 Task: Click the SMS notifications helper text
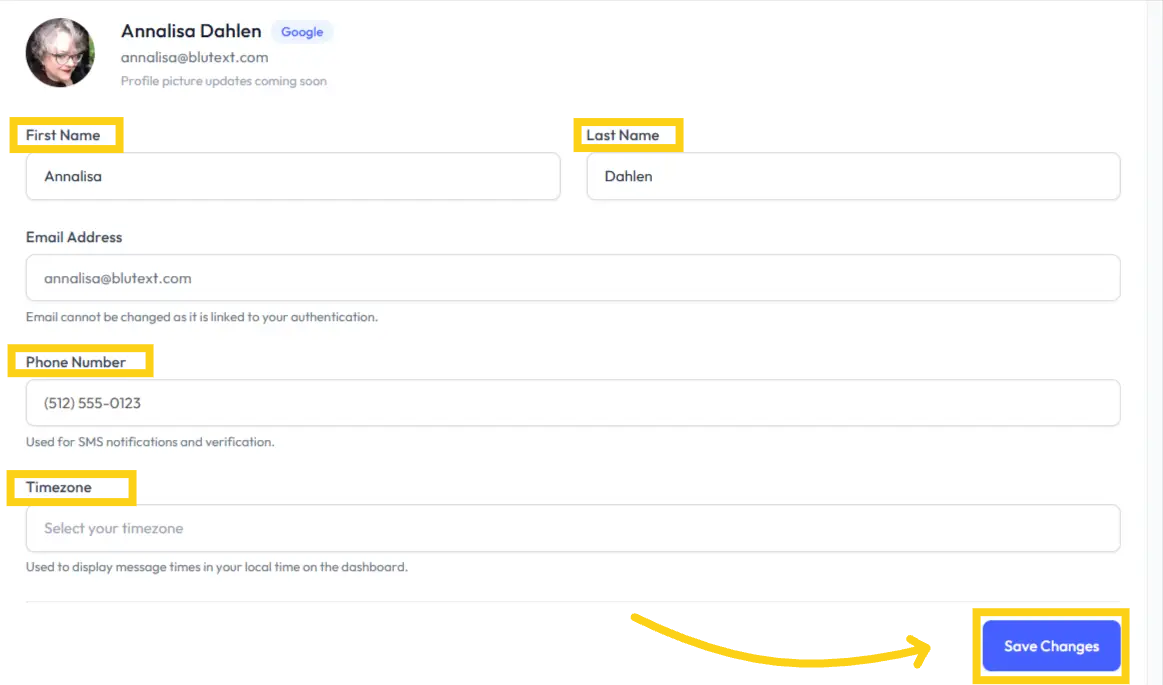coord(150,442)
